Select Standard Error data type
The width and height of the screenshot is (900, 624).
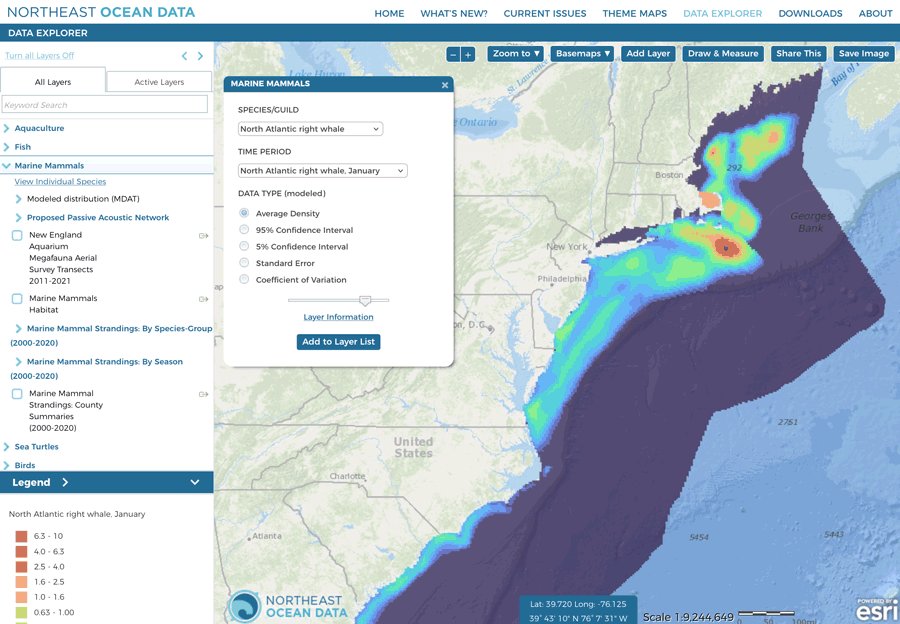pos(244,263)
